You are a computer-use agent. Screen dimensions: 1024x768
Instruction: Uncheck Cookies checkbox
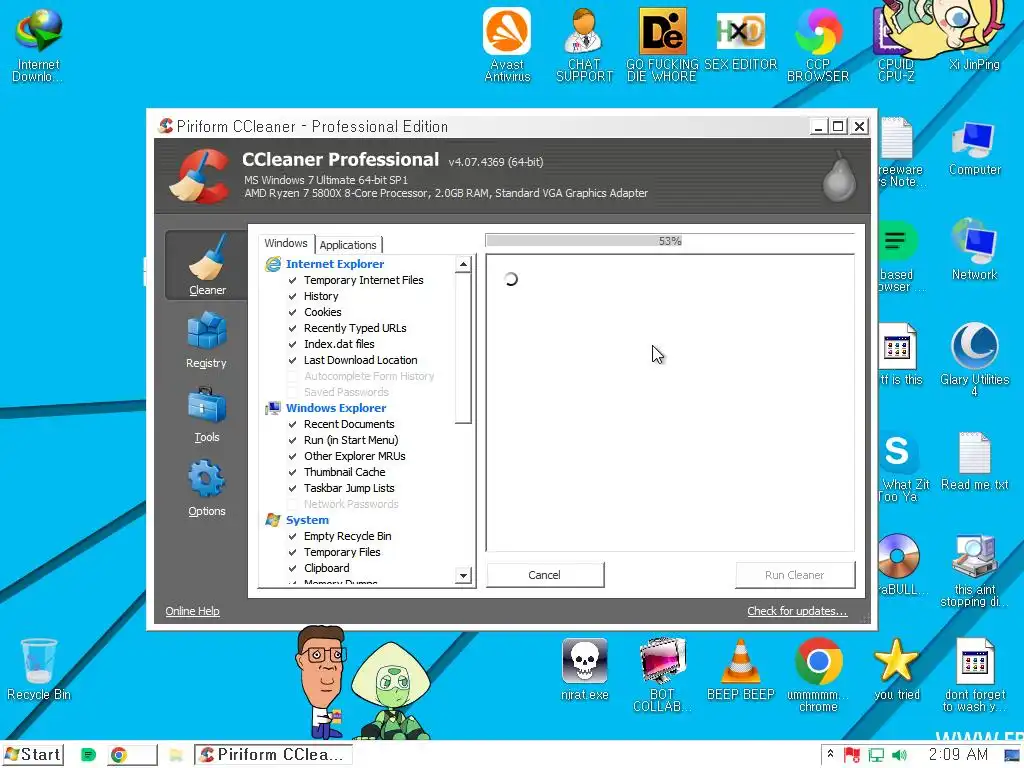click(x=293, y=312)
